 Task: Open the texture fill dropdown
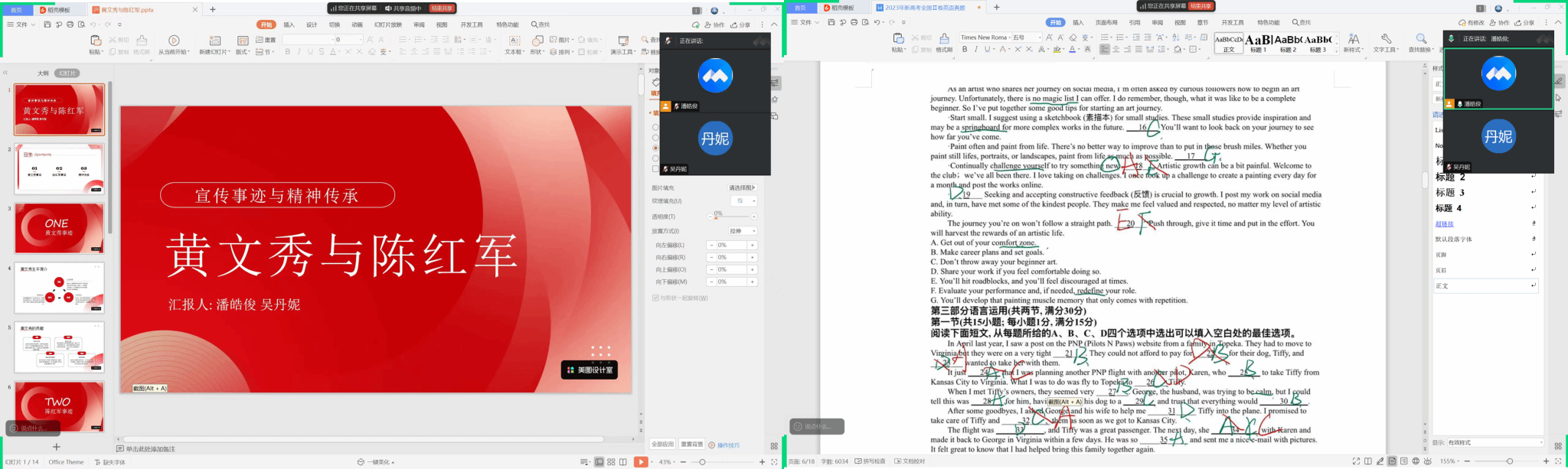pos(754,201)
